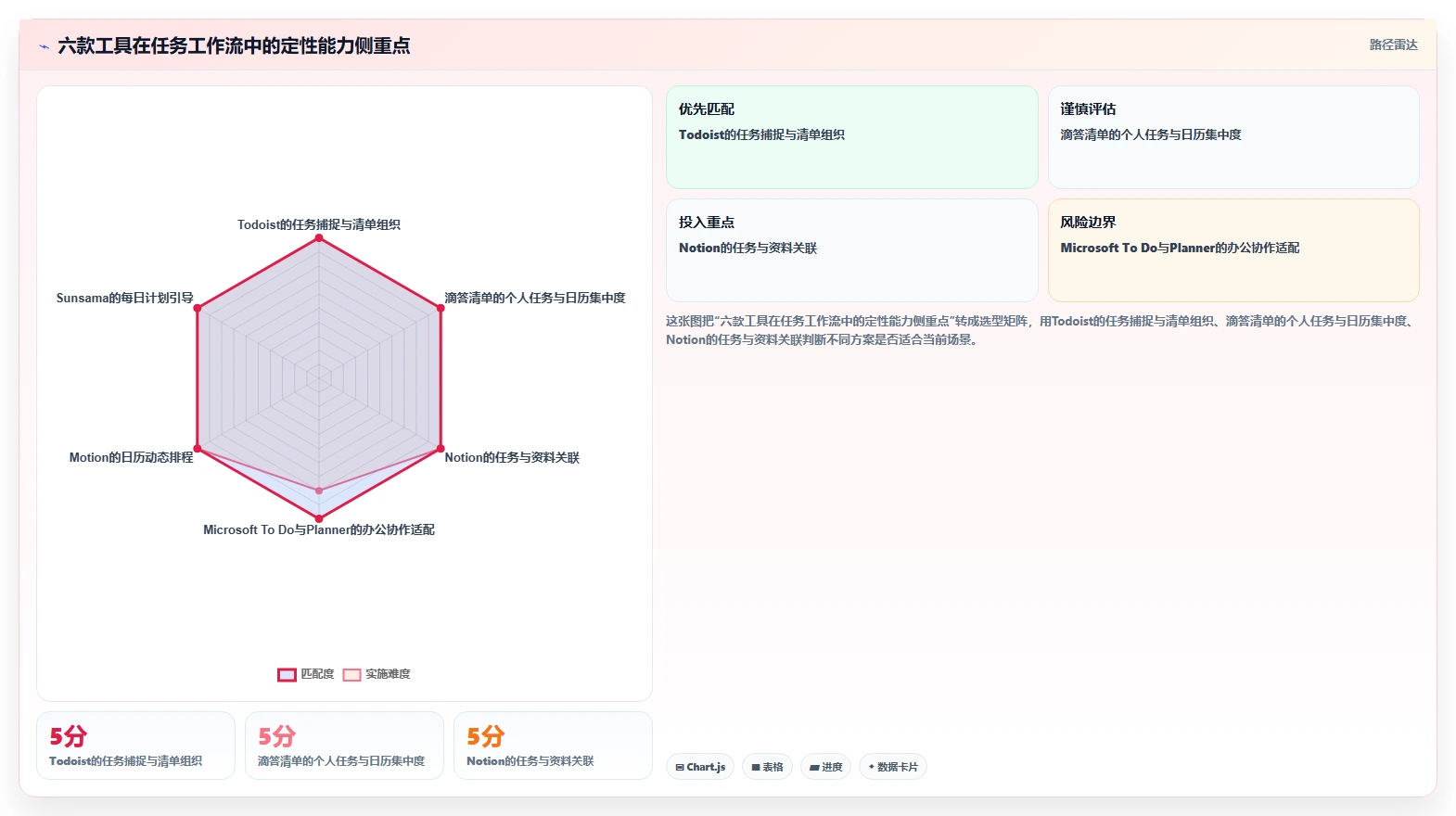The width and height of the screenshot is (1456, 816).
Task: Click the radar data point at Motion vertex
Action: pyautogui.click(x=198, y=449)
